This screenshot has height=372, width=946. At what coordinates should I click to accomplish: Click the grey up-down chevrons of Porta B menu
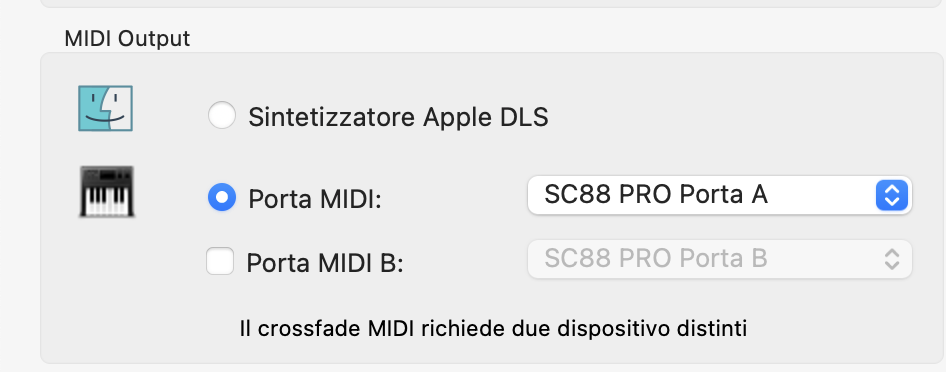click(x=892, y=259)
